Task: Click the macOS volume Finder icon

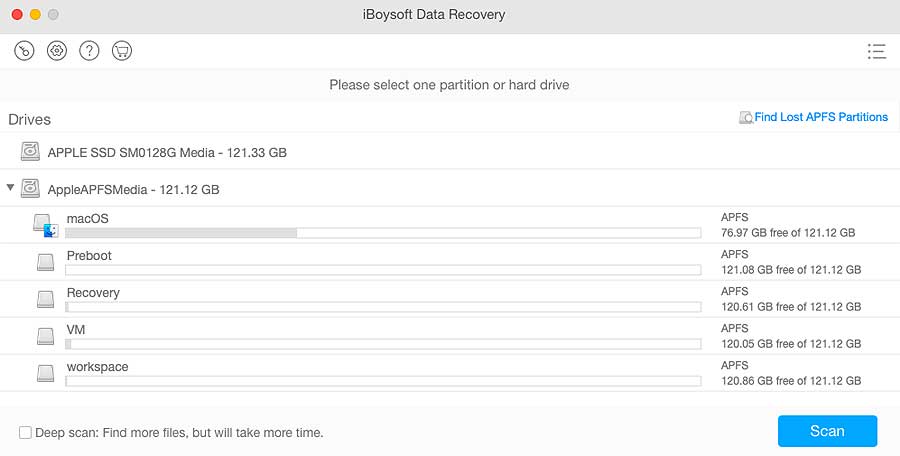Action: pos(45,226)
